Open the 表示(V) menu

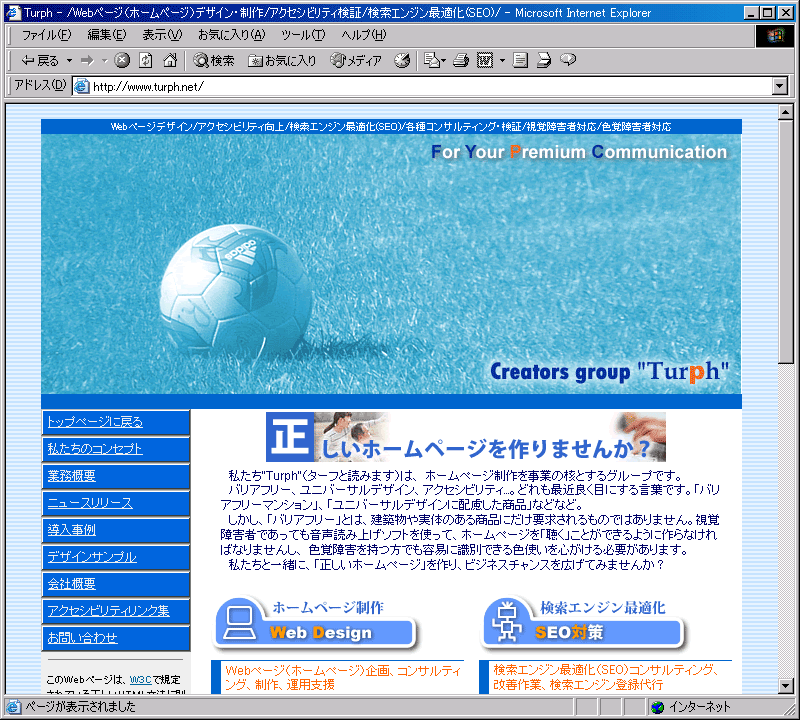coord(162,35)
